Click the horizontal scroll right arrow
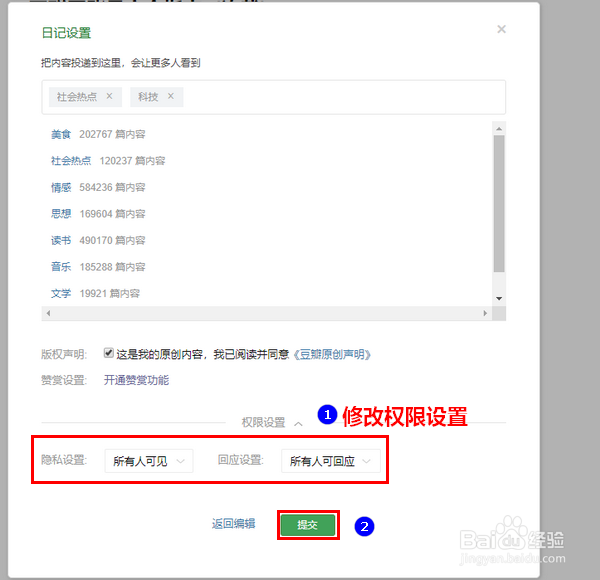Viewport: 600px width, 580px height. click(485, 313)
